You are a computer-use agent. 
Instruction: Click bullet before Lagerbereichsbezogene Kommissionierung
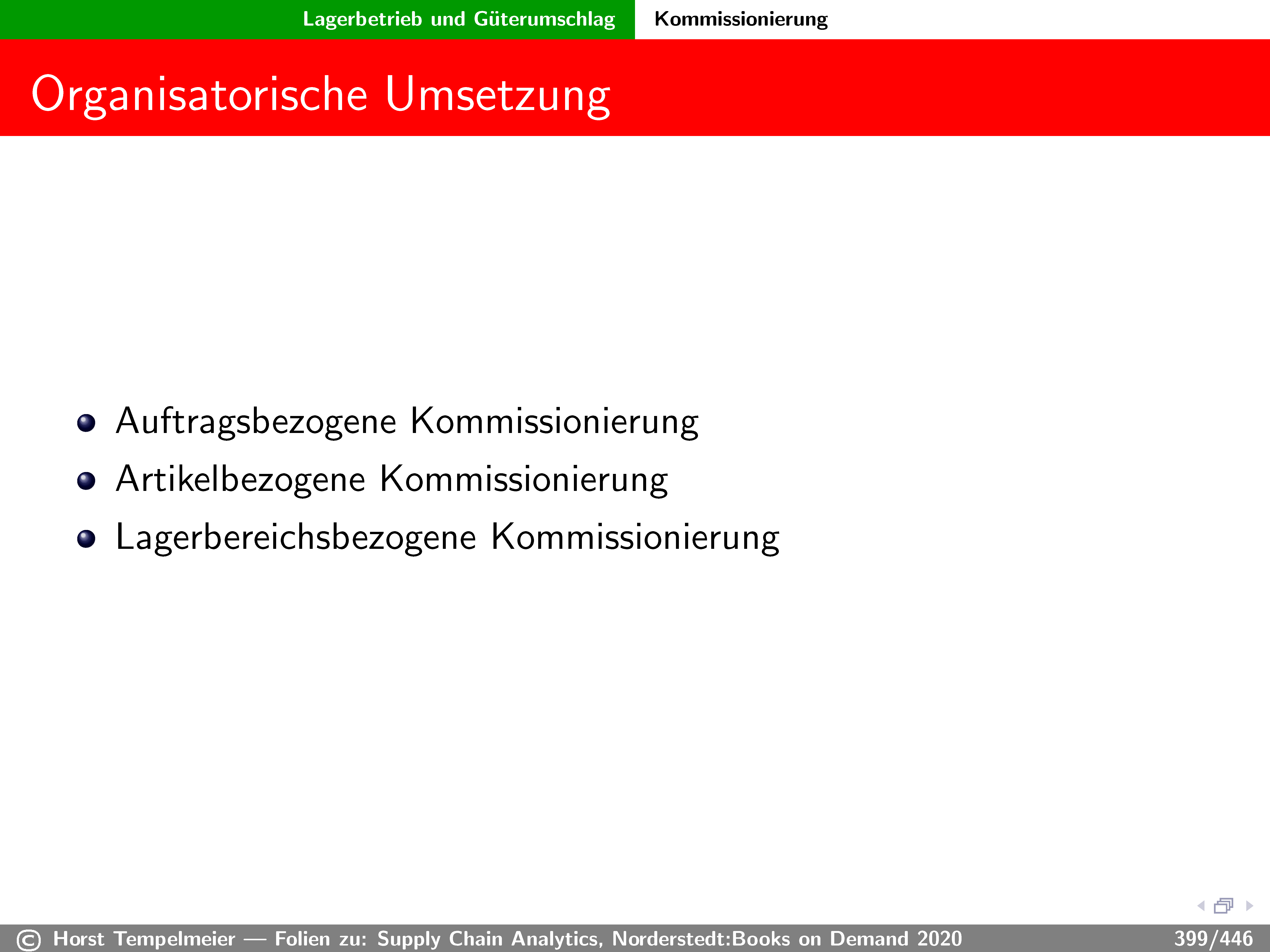[86, 539]
